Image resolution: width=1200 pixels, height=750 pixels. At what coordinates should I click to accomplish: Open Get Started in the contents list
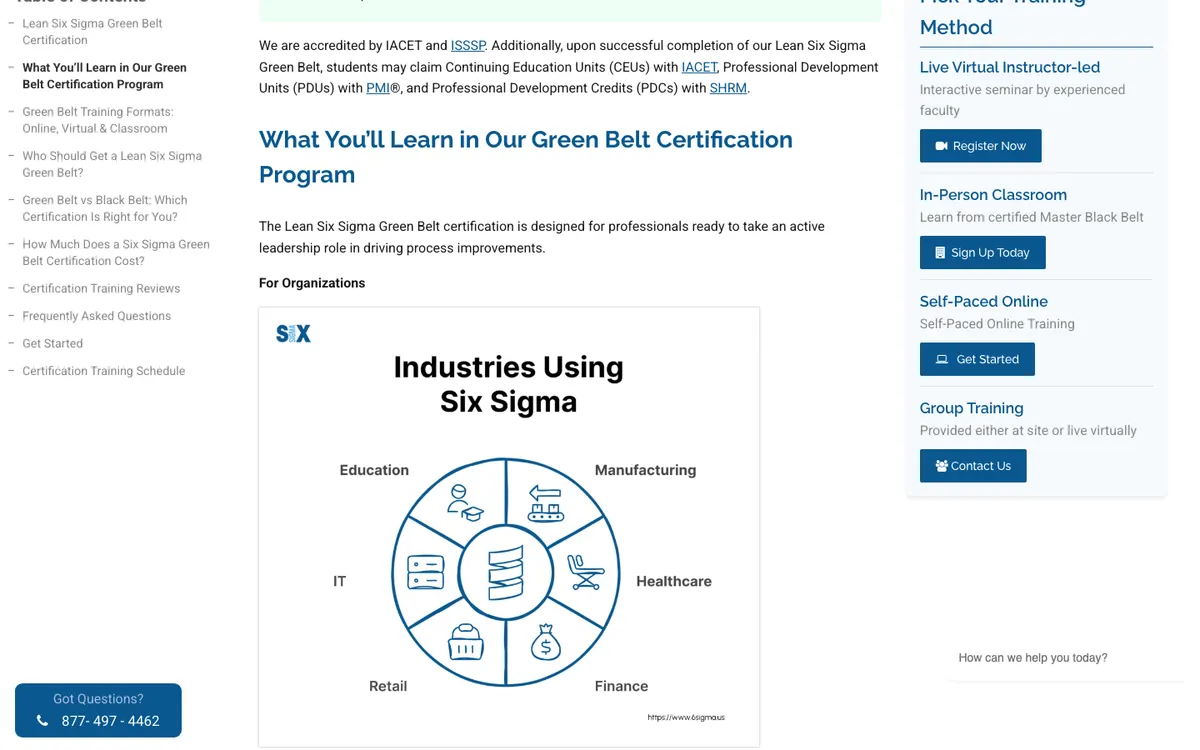(52, 343)
